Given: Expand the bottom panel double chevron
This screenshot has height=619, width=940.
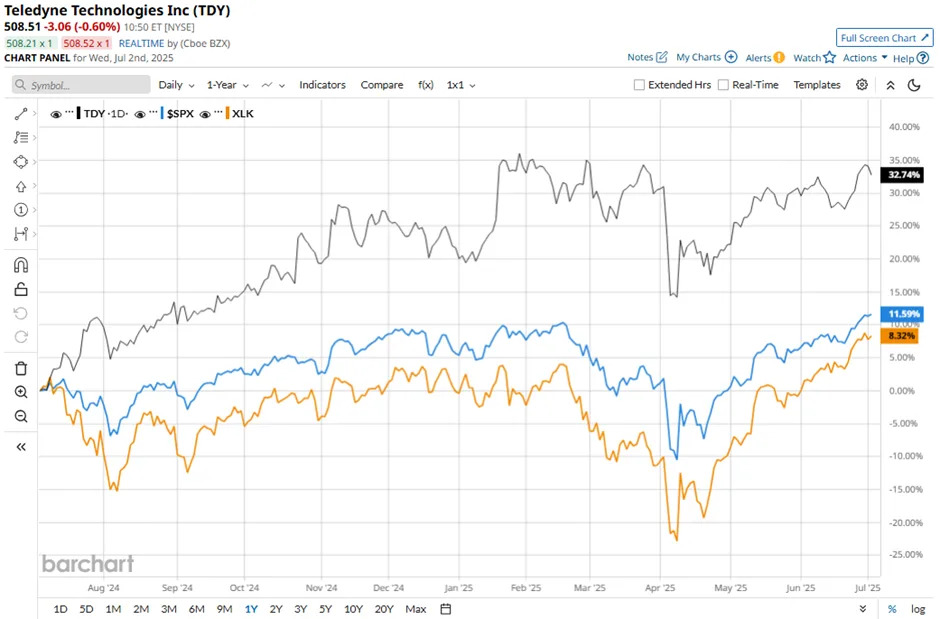Looking at the screenshot, I should point(863,609).
